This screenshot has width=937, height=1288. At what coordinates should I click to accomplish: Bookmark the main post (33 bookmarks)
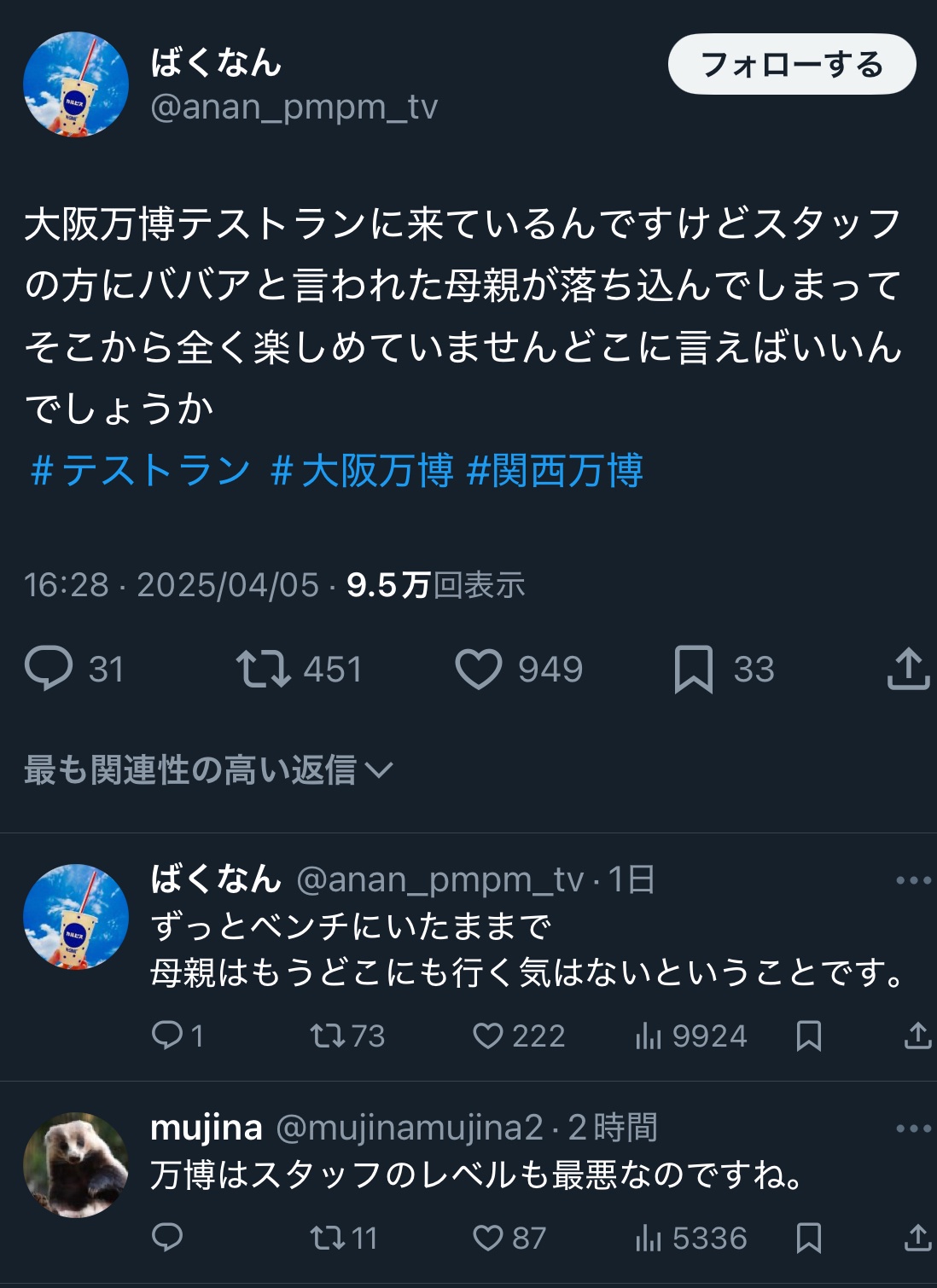point(693,669)
